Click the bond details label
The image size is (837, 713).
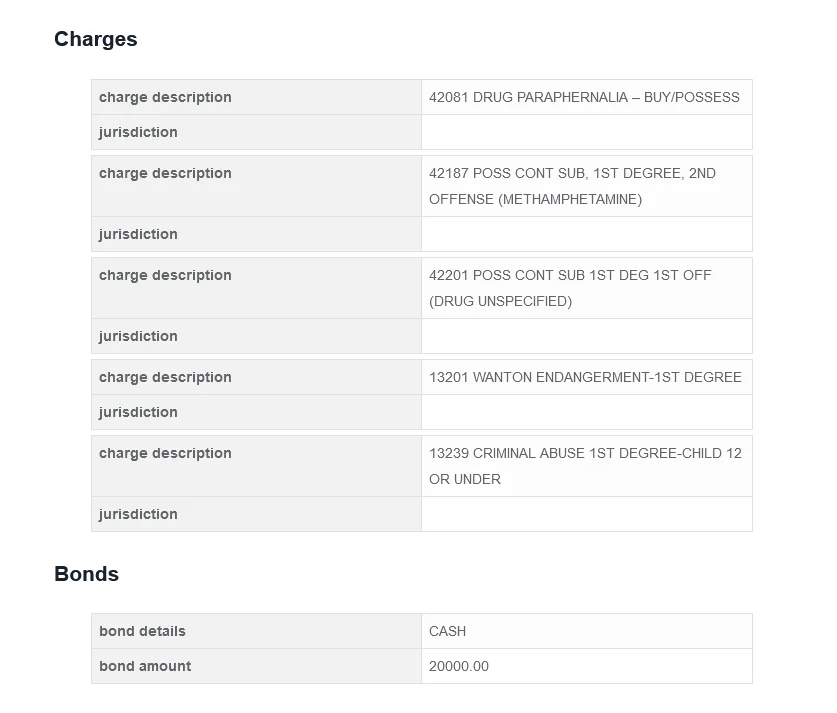pos(142,631)
